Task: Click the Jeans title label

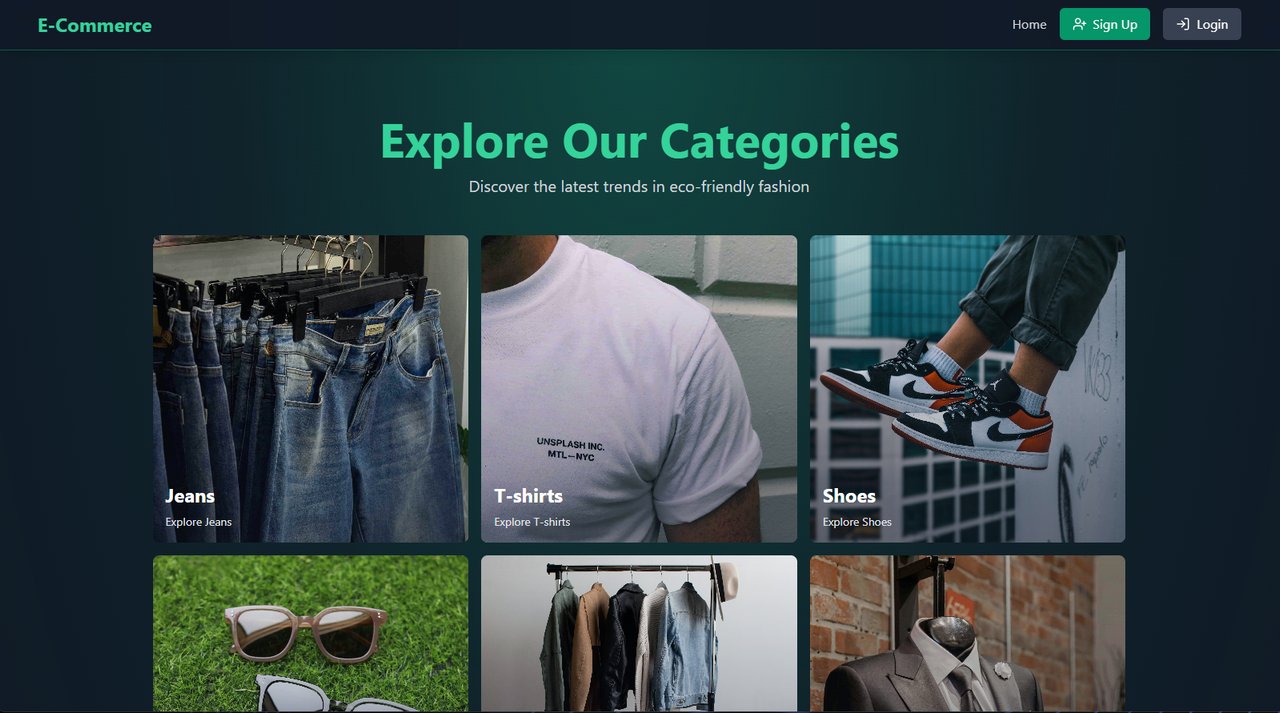Action: coord(190,496)
